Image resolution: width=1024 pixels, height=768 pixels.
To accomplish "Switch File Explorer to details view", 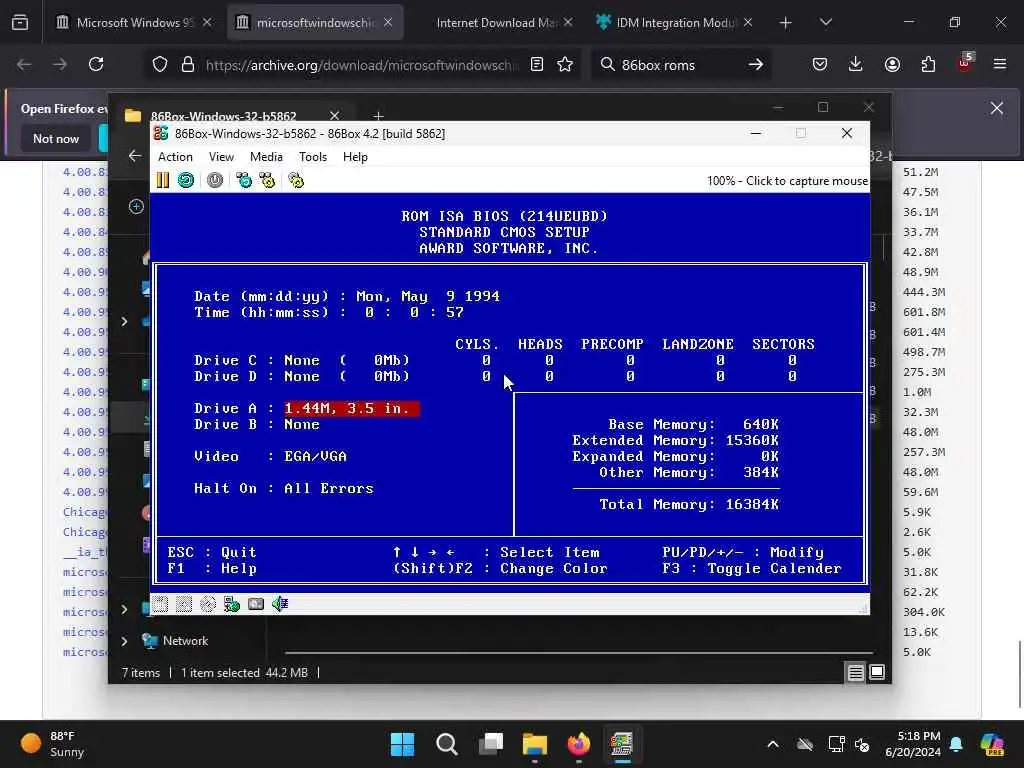I will pyautogui.click(x=856, y=673).
